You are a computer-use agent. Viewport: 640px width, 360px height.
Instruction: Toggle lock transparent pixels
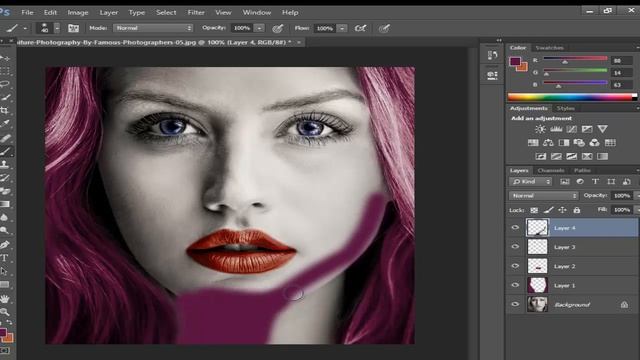534,210
